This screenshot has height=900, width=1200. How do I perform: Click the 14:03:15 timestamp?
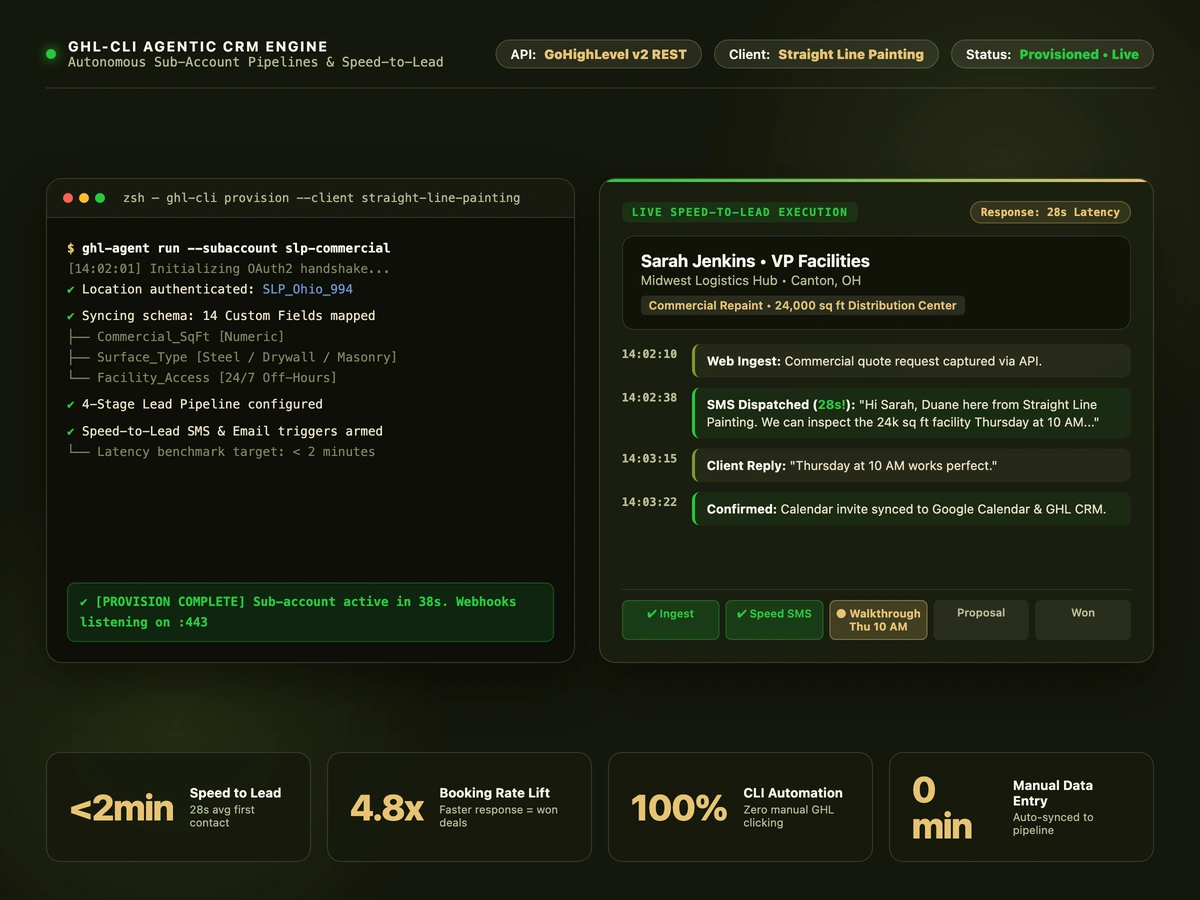point(649,458)
